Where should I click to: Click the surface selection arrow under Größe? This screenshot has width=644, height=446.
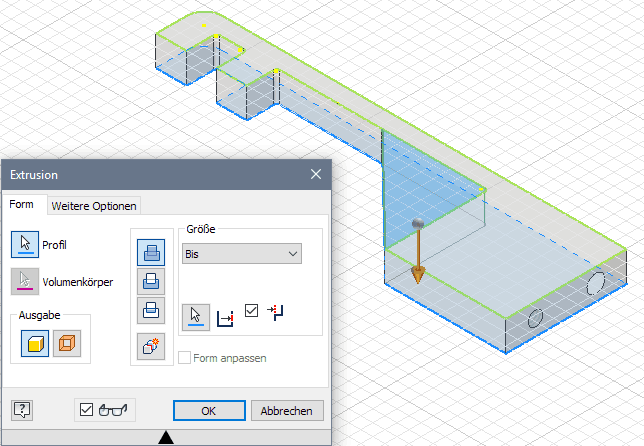click(x=196, y=317)
